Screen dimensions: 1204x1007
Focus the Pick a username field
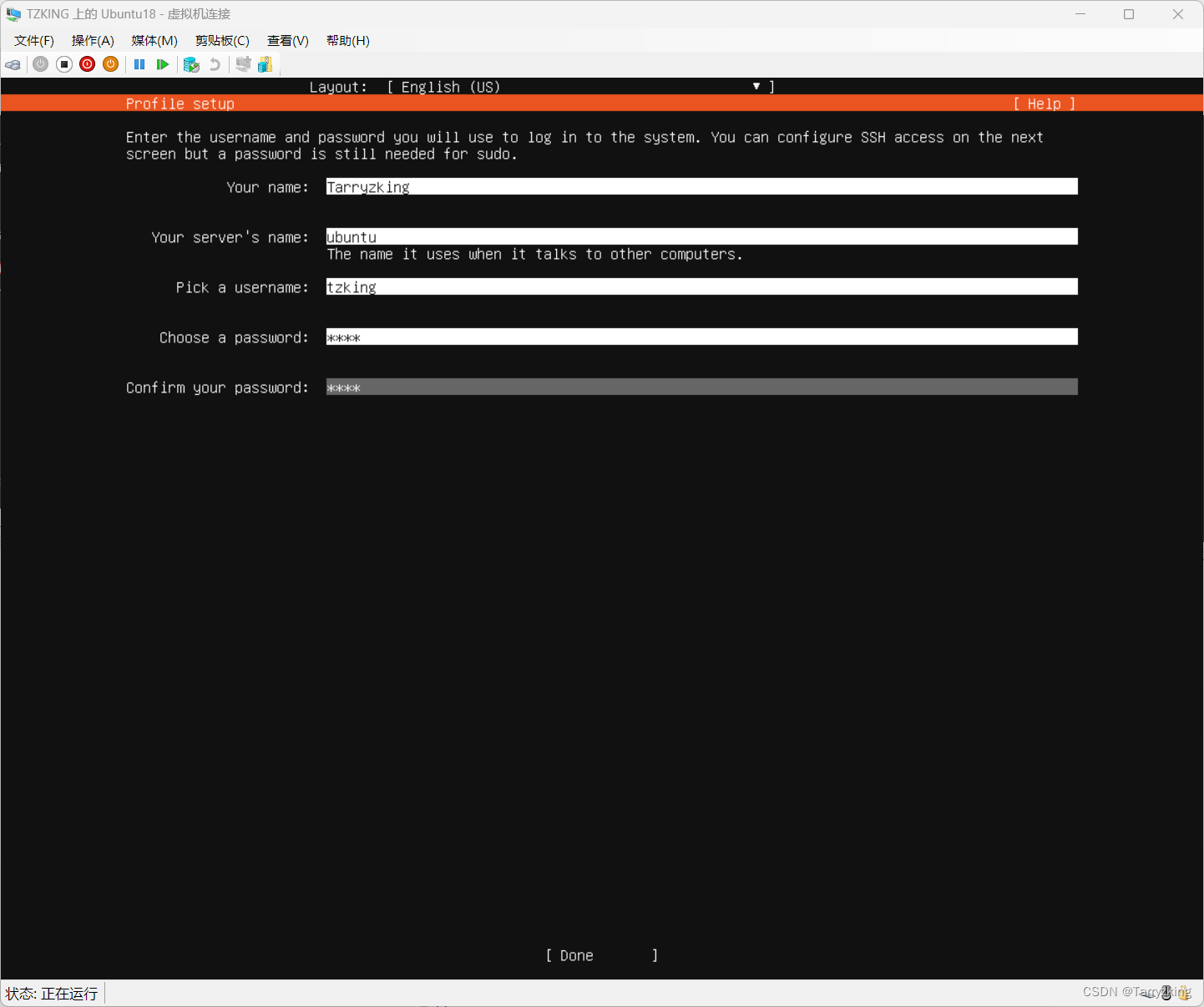coord(701,286)
